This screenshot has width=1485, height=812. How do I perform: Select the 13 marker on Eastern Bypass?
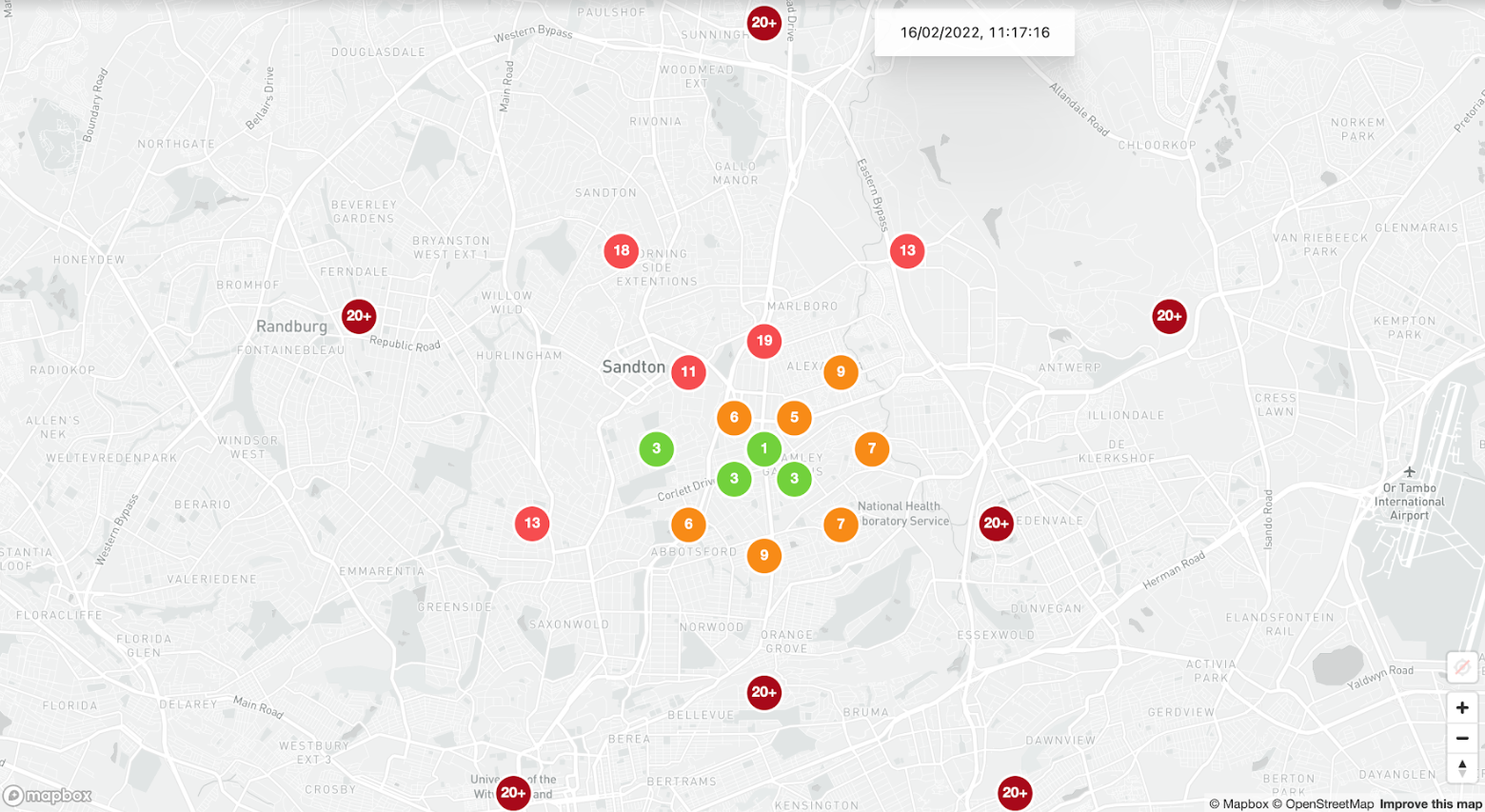(907, 251)
